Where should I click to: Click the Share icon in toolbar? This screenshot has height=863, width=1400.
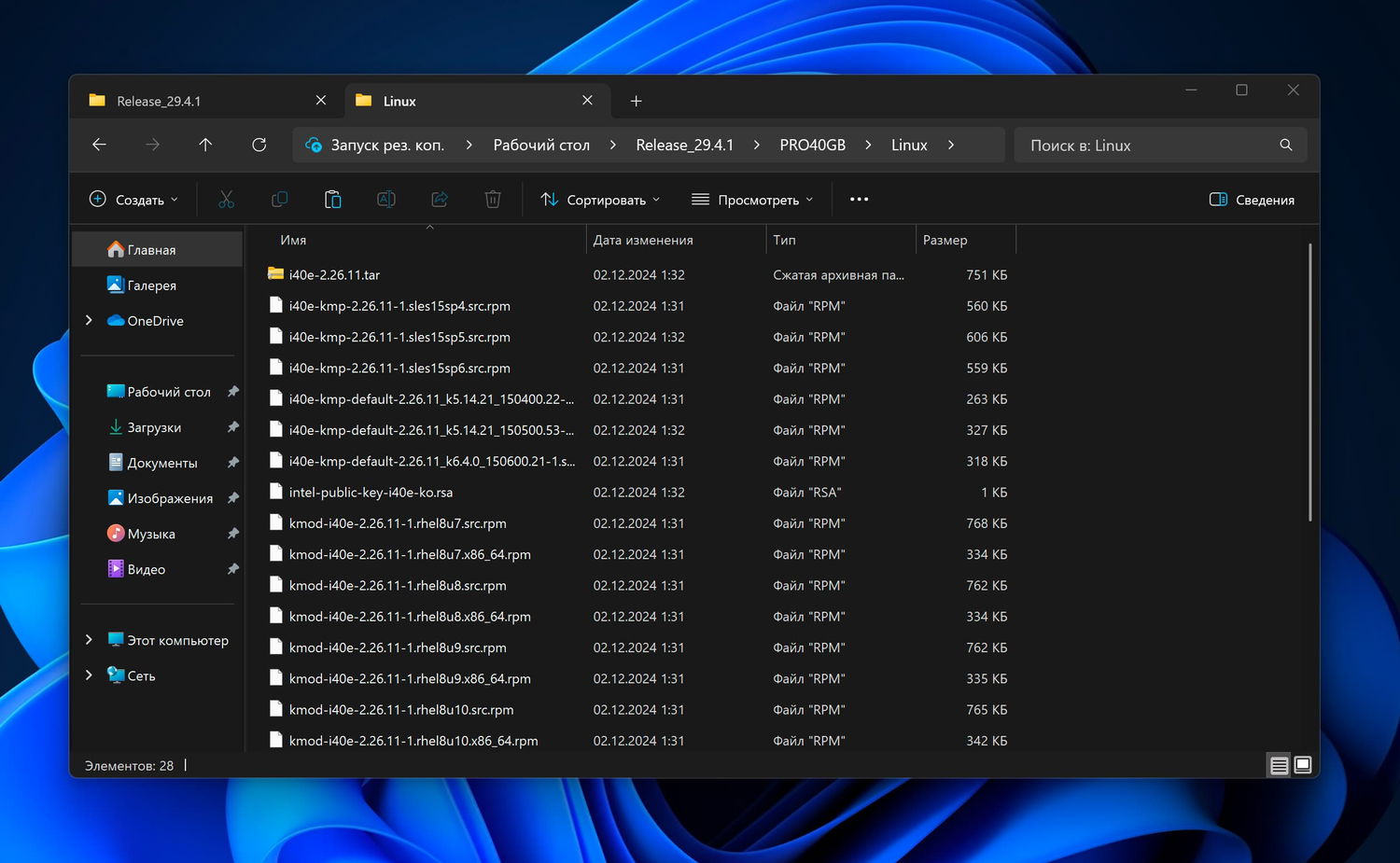[440, 200]
